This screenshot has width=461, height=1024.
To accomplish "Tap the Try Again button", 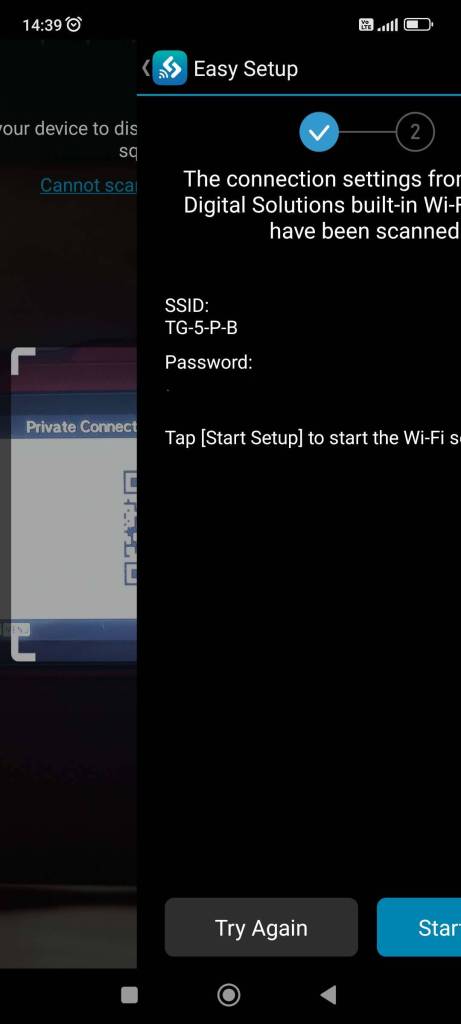I will 261,927.
